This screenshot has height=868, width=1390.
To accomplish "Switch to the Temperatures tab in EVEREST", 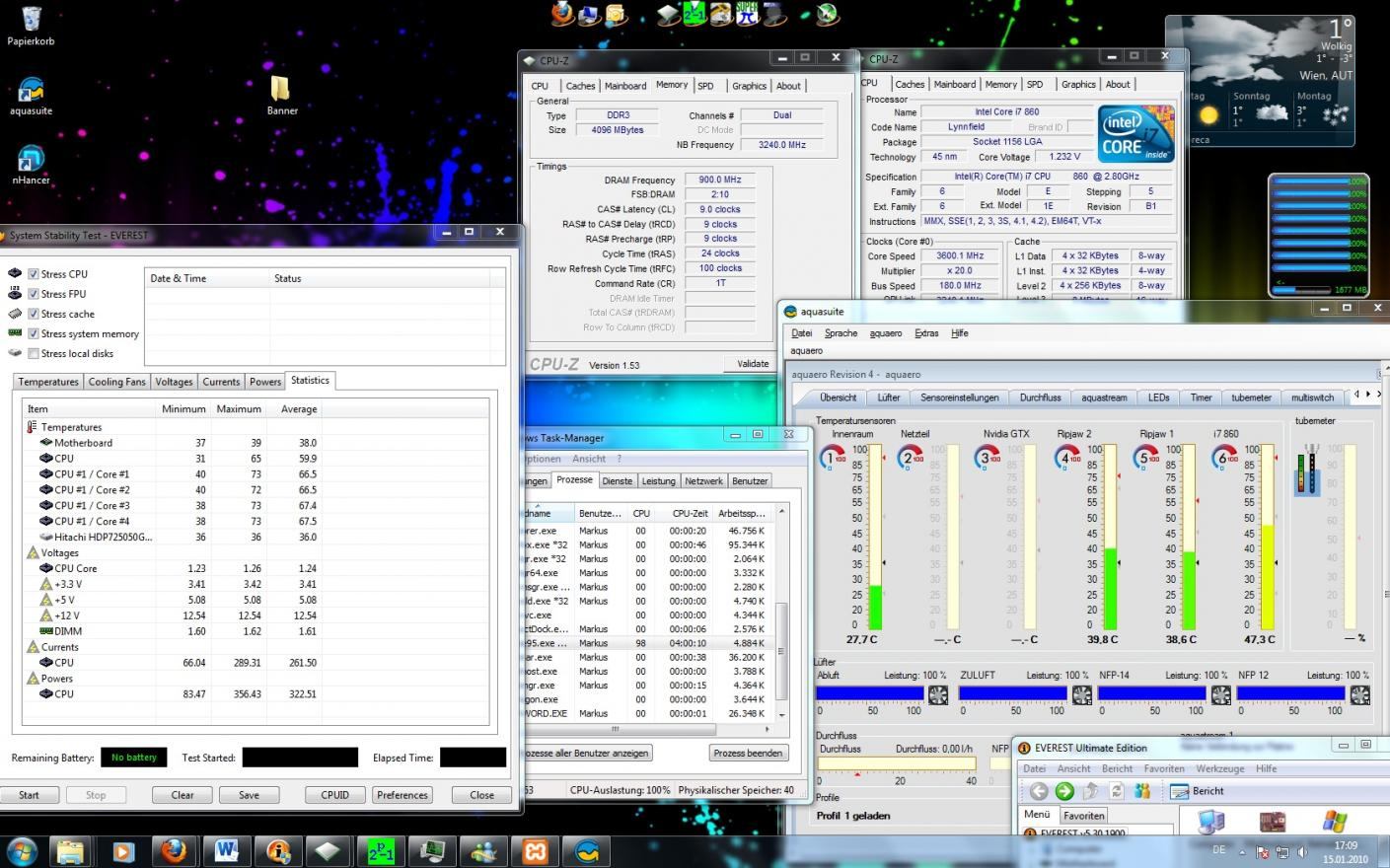I will click(47, 382).
